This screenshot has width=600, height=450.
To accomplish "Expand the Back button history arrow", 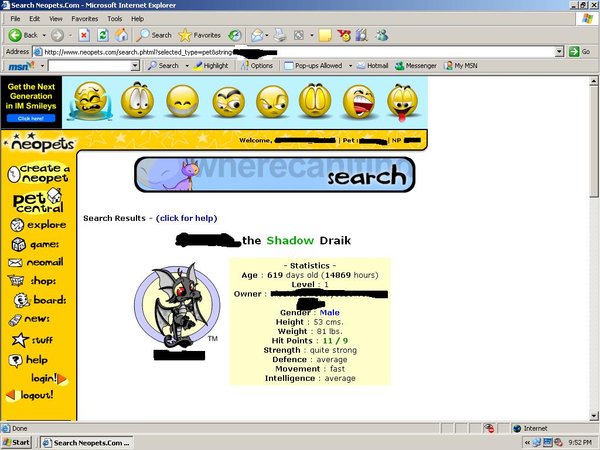I will pos(44,35).
